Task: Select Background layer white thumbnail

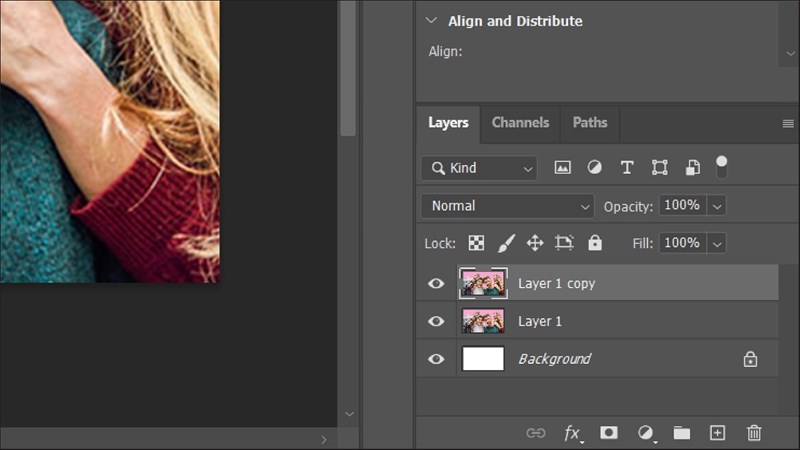Action: point(483,359)
